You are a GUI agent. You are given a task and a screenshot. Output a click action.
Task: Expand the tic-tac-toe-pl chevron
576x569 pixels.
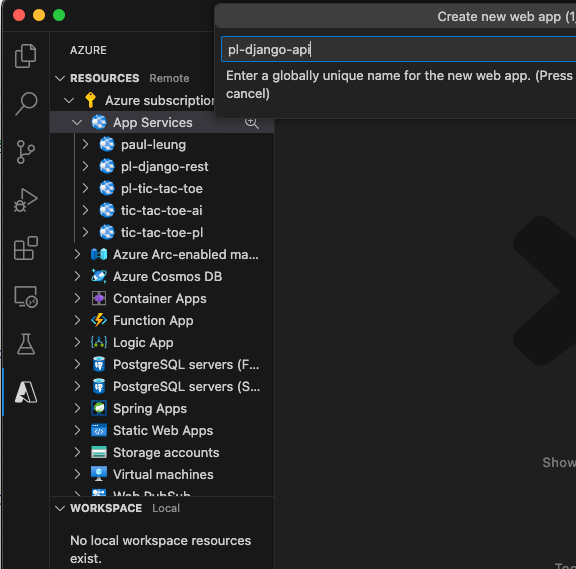click(x=85, y=233)
